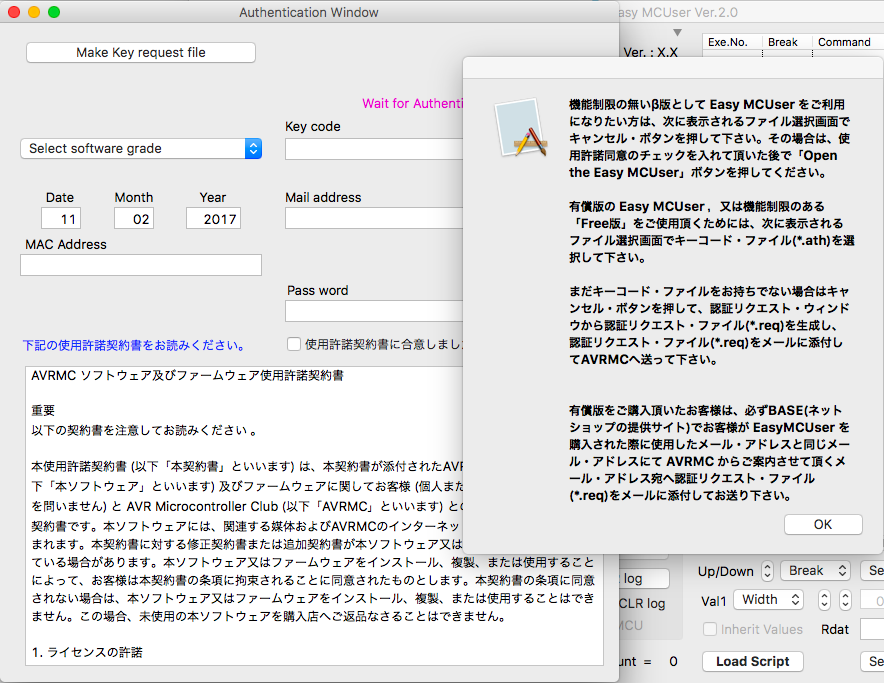Click Exe.No. column header in Easy MCUser

(x=728, y=42)
